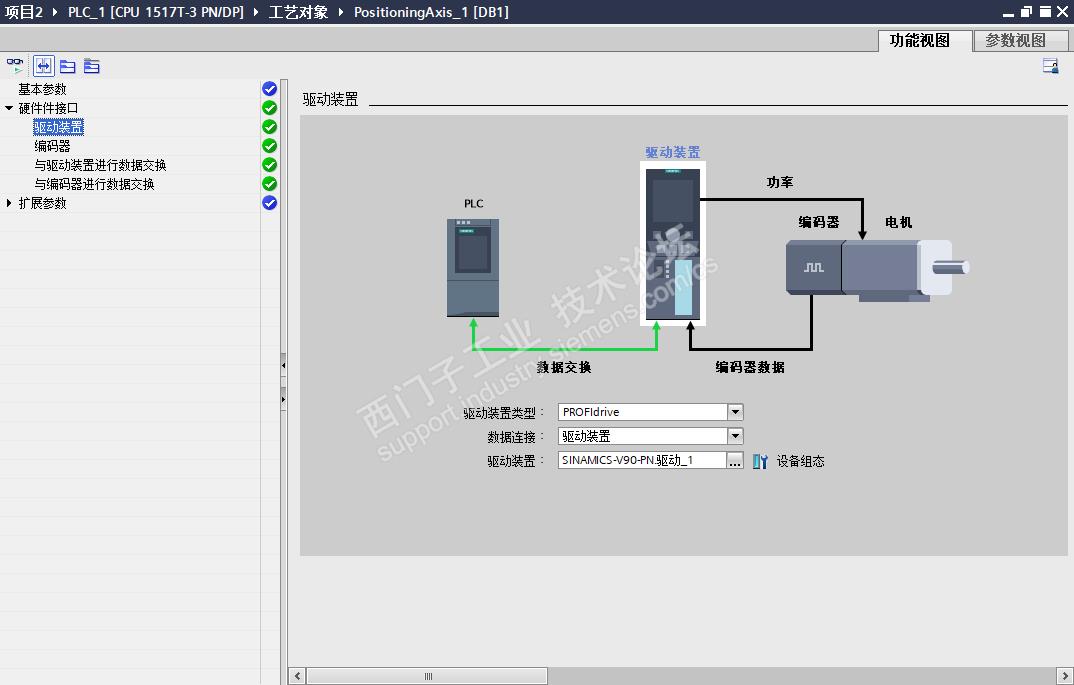Click the third toolbar icon (collapse tree view)
Screen dimensions: 1074x685
point(67,66)
